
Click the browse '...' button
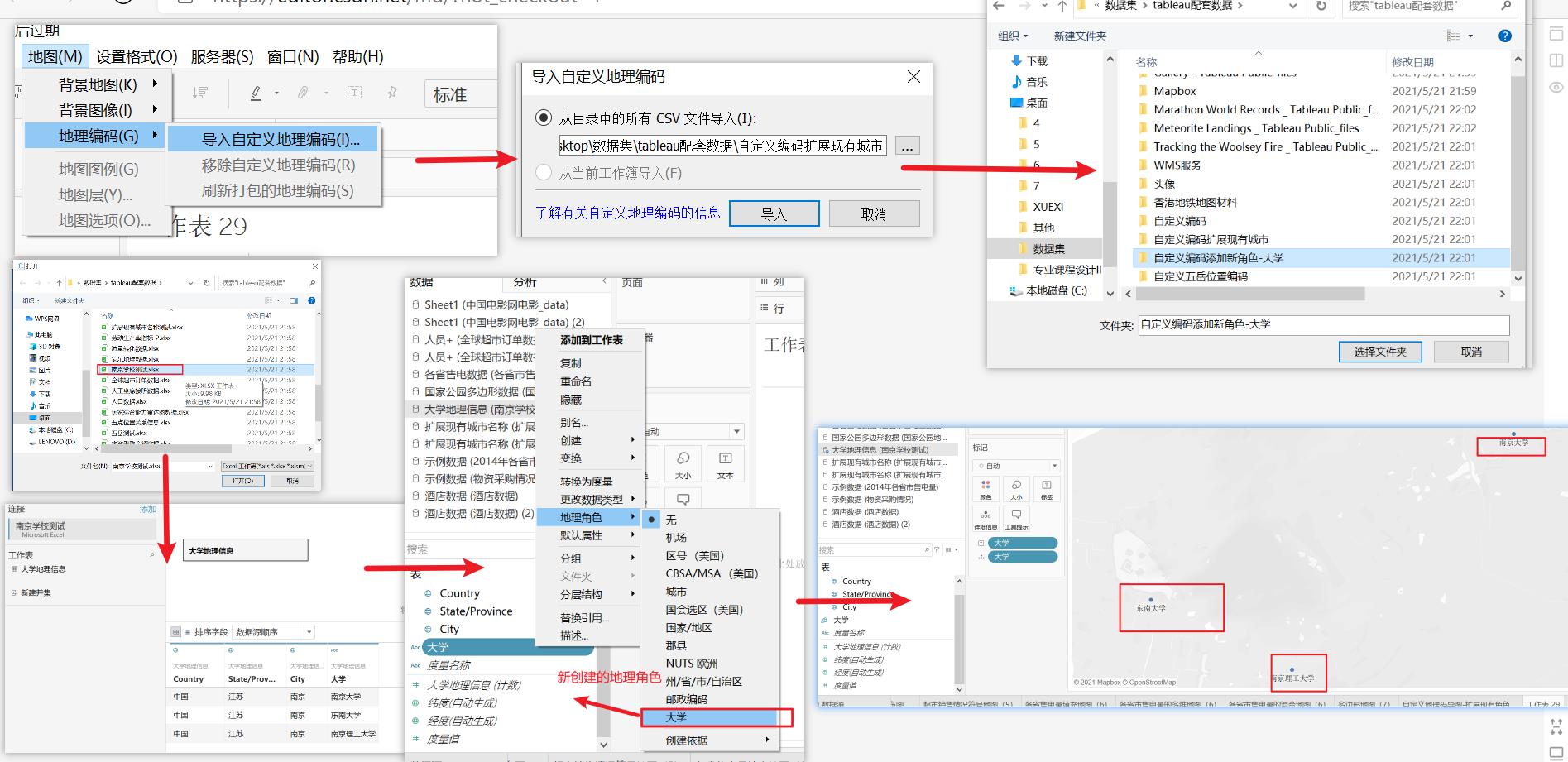pos(908,146)
